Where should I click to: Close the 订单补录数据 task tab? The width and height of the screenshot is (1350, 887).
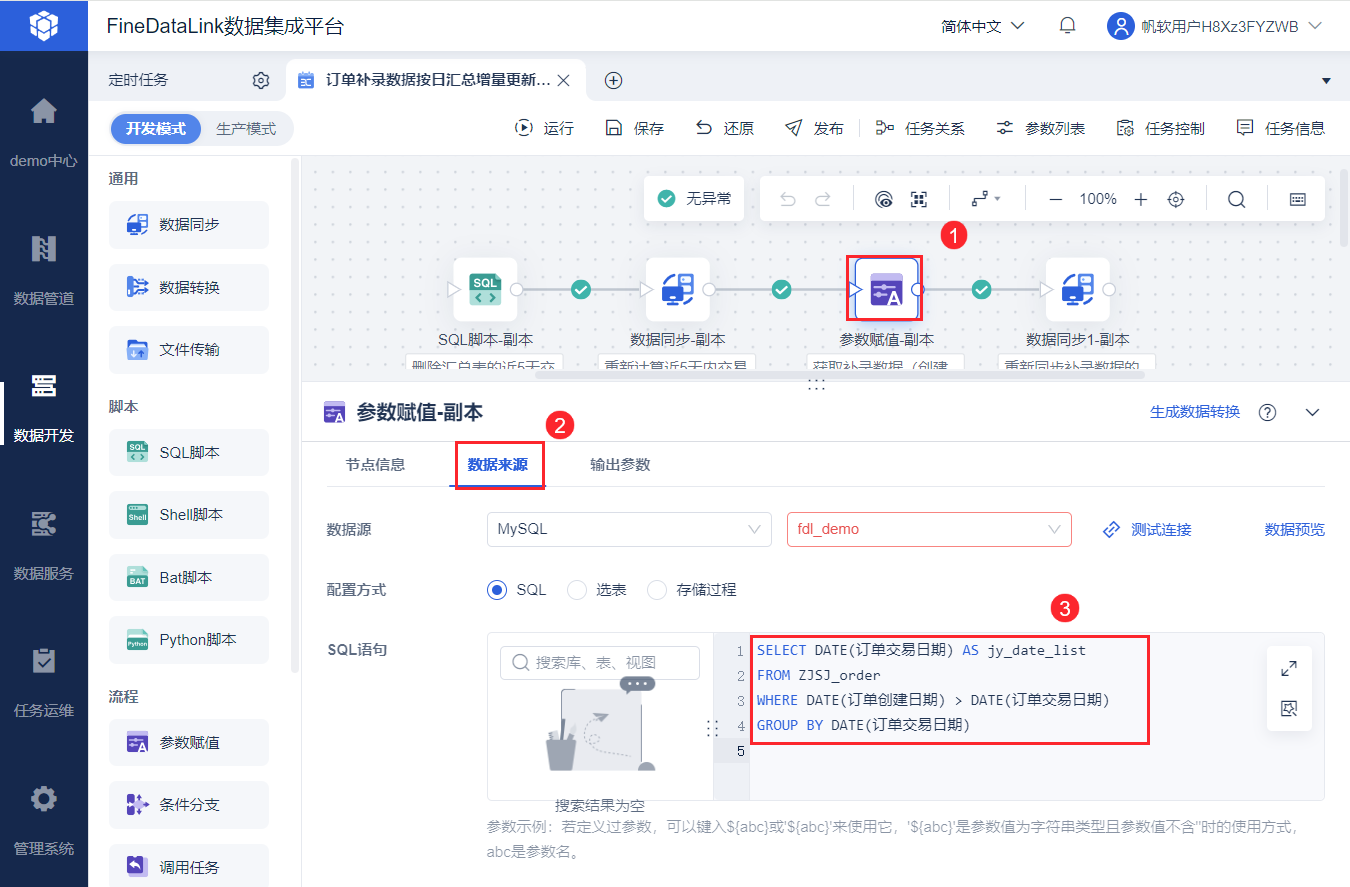(563, 80)
